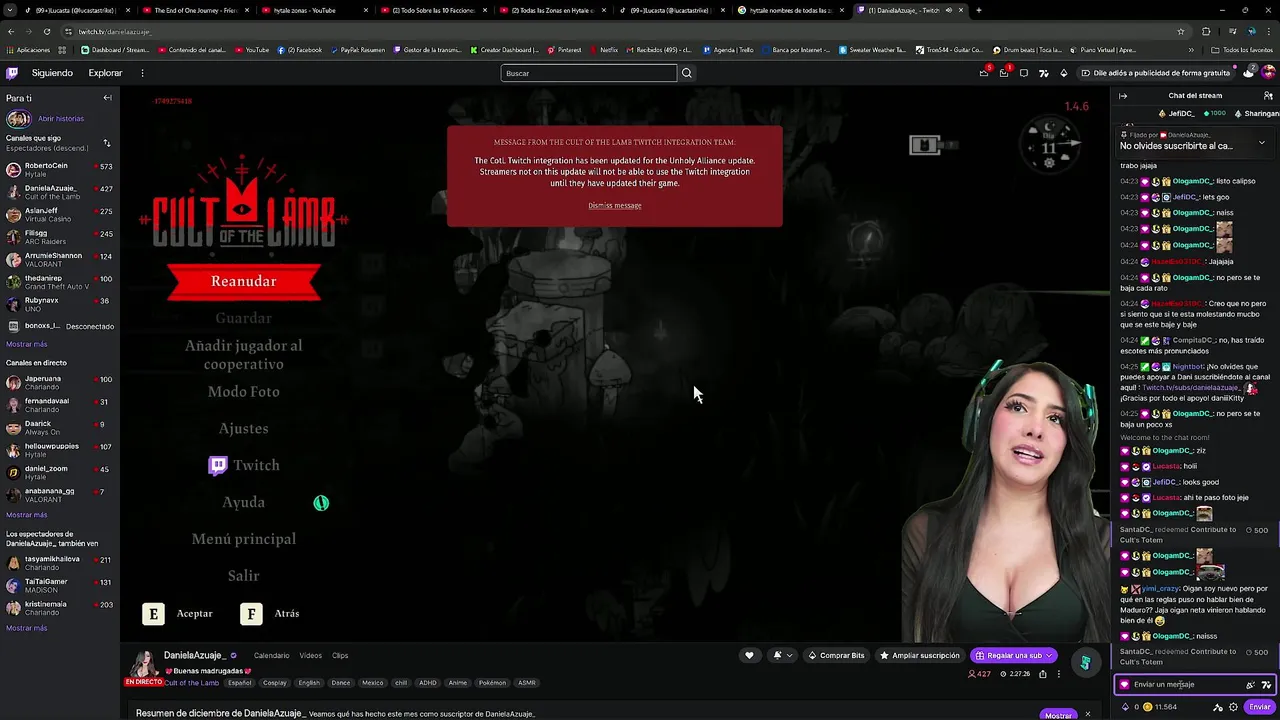Open chat community users list
The width and height of the screenshot is (1280, 720).
tap(1268, 96)
